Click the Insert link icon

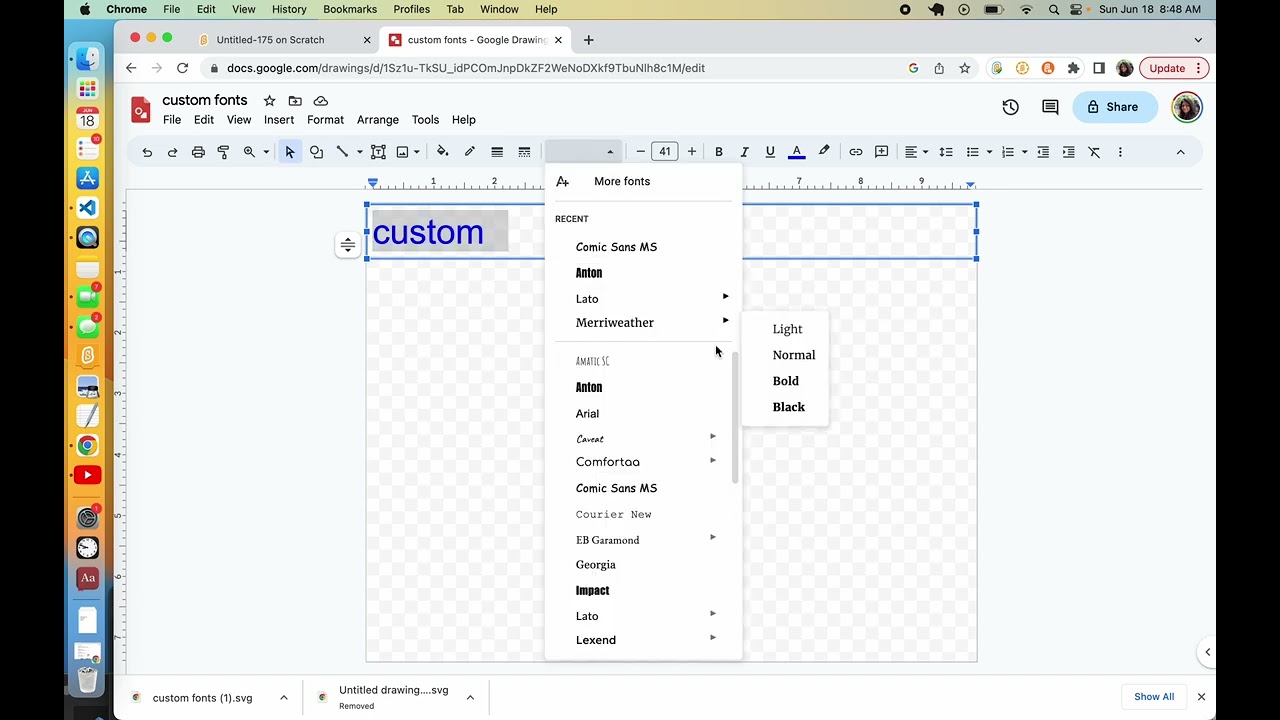click(x=856, y=152)
